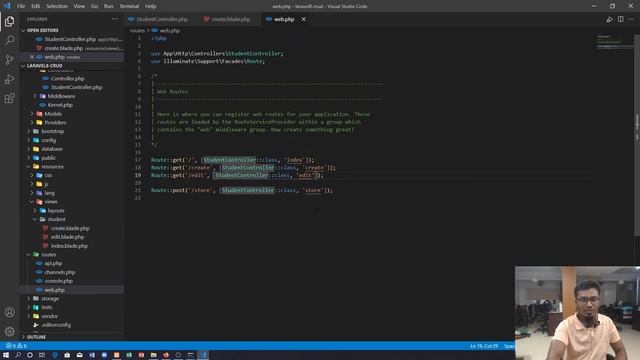Open the Accounts menu icon
The image size is (640, 360).
pos(9,312)
